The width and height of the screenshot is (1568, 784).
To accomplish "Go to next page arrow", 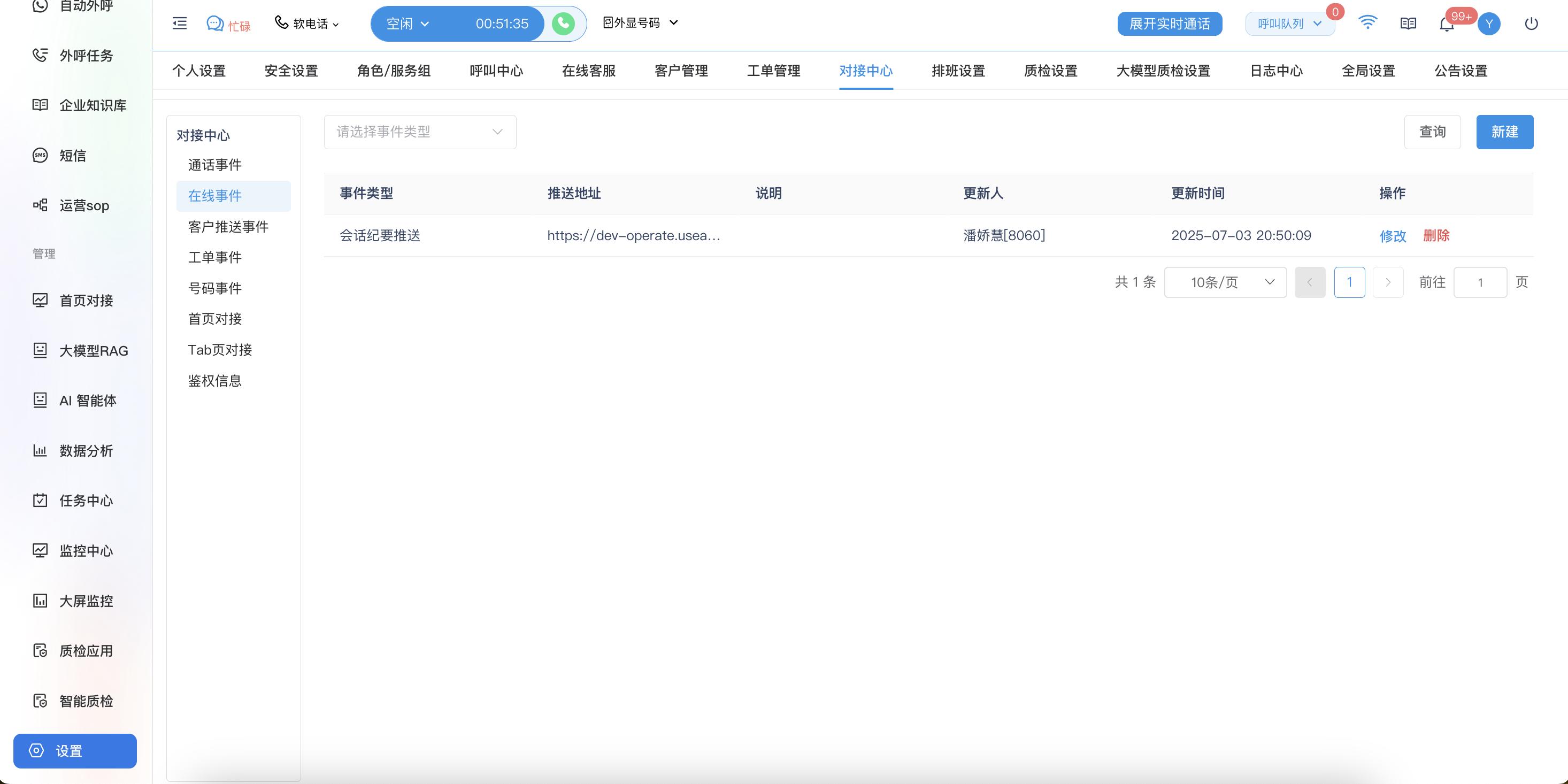I will coord(1388,282).
